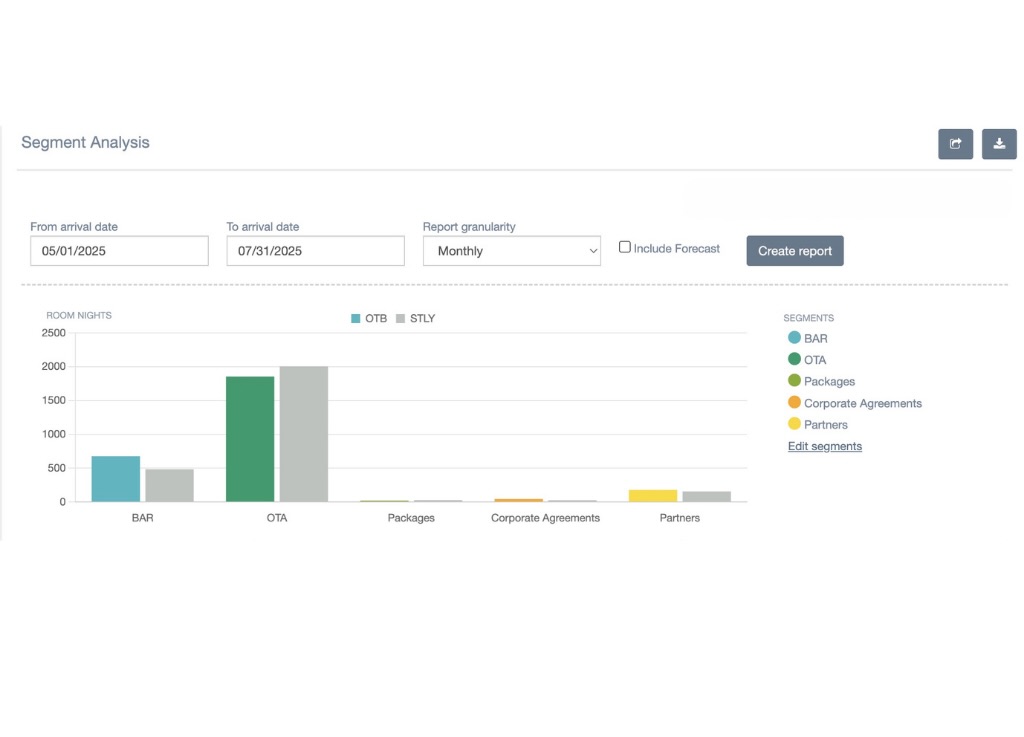
Task: Click the BAR STLY gray bar
Action: pos(169,485)
